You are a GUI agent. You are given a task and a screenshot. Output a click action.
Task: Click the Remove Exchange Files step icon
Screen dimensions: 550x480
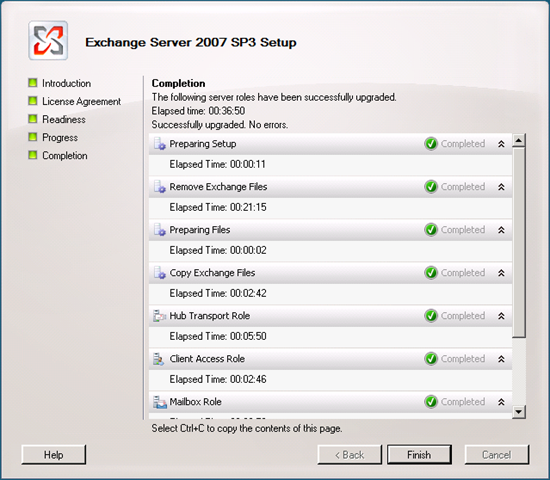(159, 187)
